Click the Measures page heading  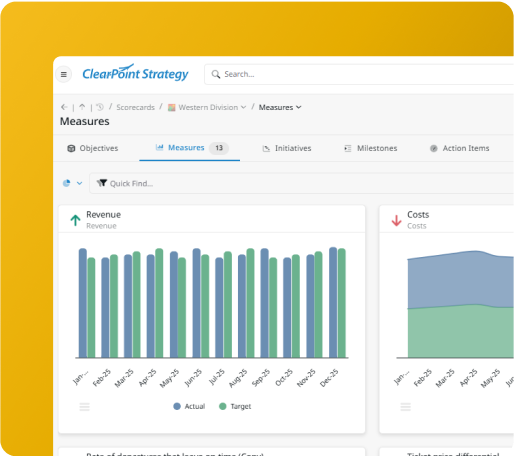(x=85, y=121)
